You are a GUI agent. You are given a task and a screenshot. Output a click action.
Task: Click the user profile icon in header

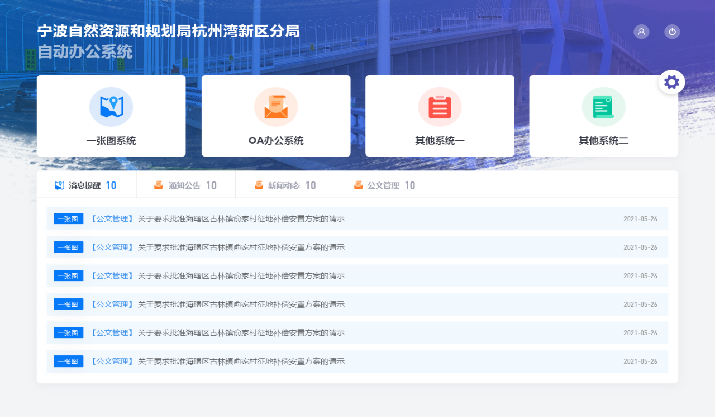(641, 32)
